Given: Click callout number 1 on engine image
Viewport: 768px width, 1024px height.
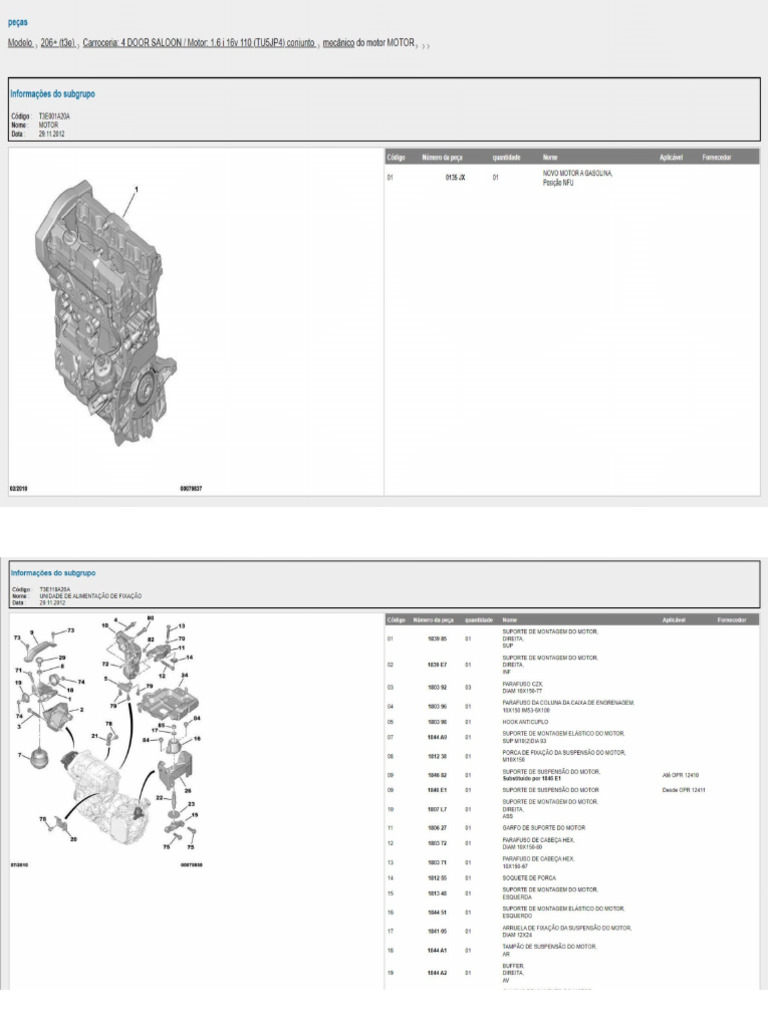Looking at the screenshot, I should click(x=136, y=189).
